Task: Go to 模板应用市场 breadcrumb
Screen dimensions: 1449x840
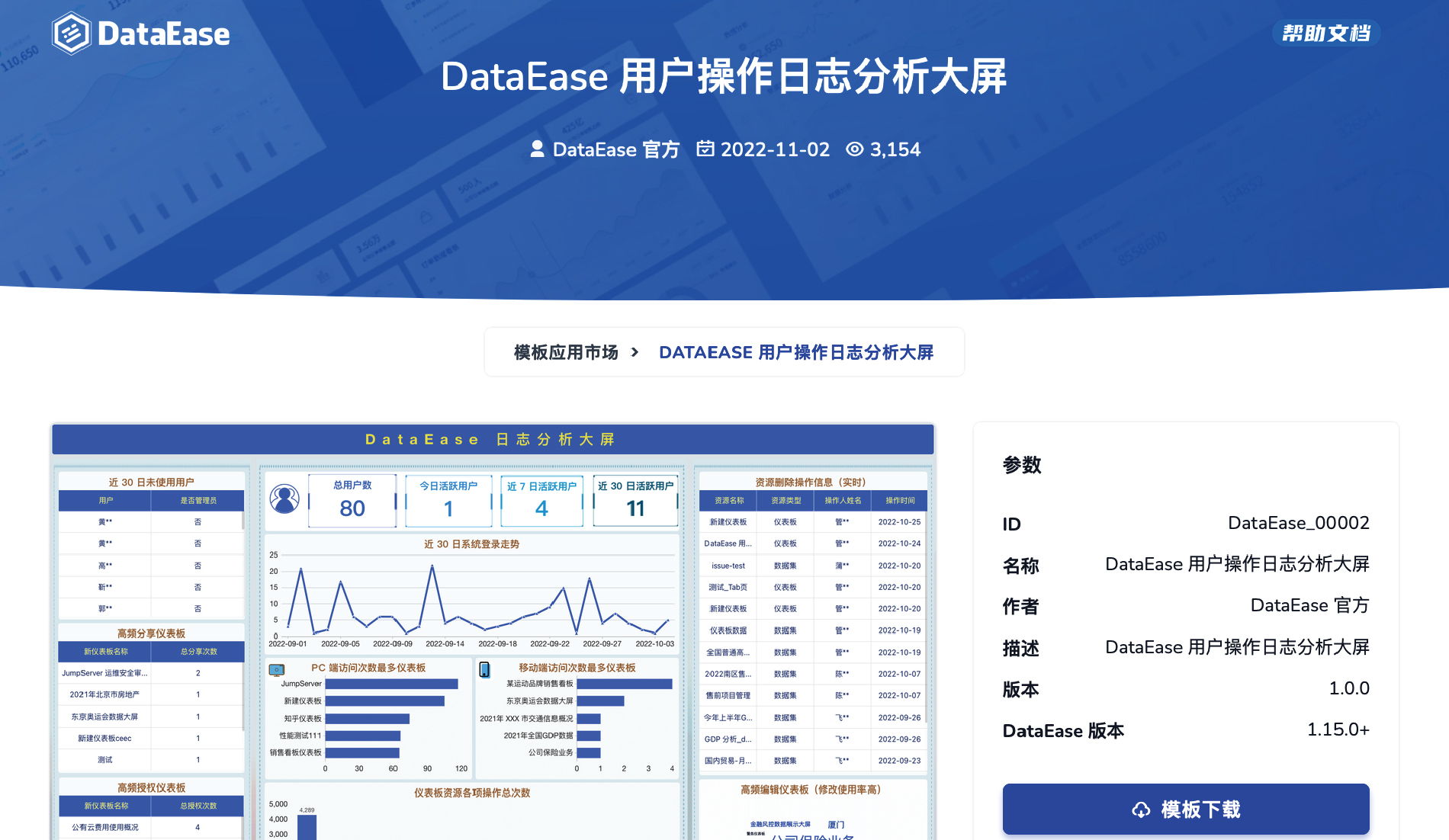Action: (x=566, y=352)
